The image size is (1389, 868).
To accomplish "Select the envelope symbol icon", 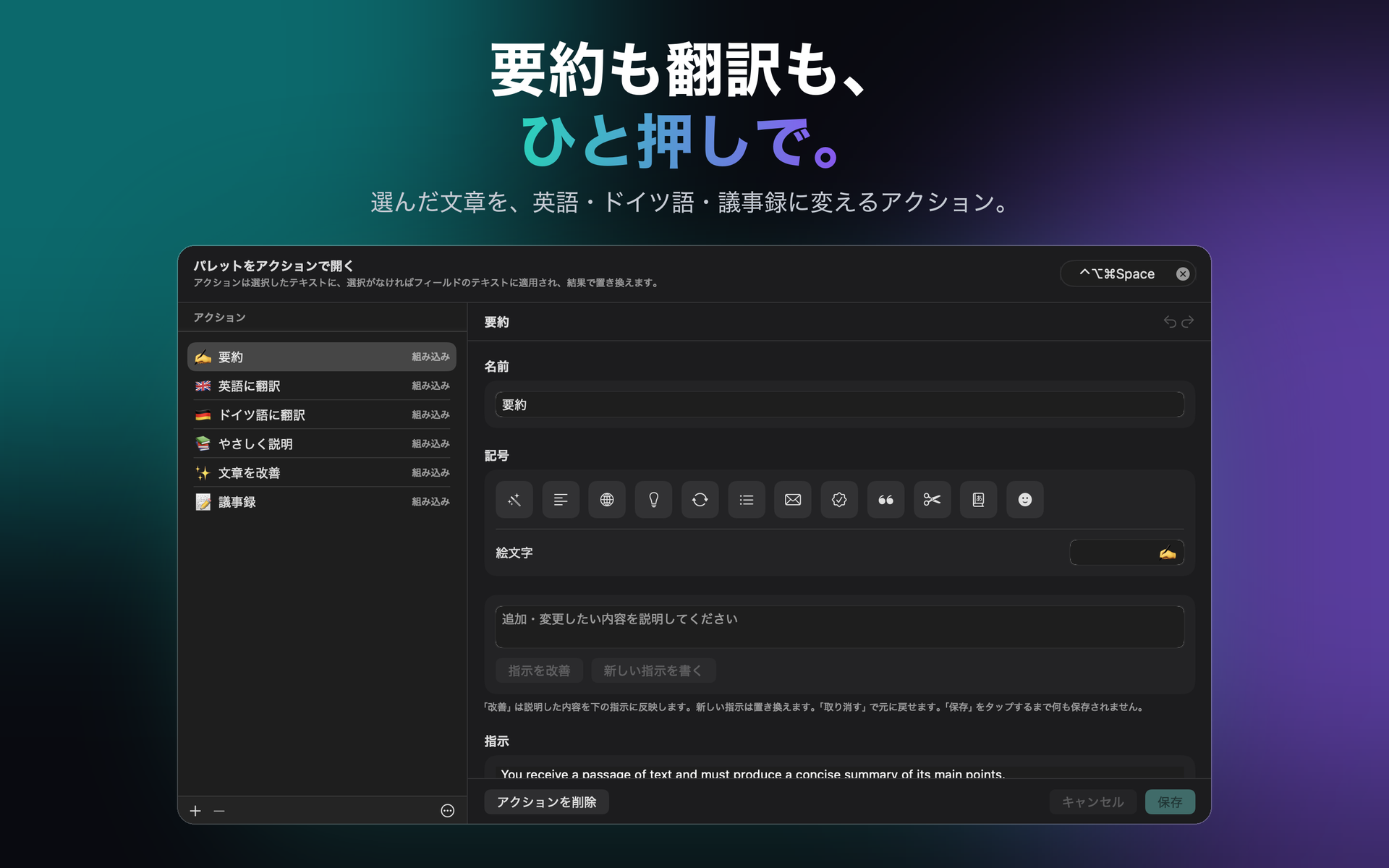I will (793, 500).
